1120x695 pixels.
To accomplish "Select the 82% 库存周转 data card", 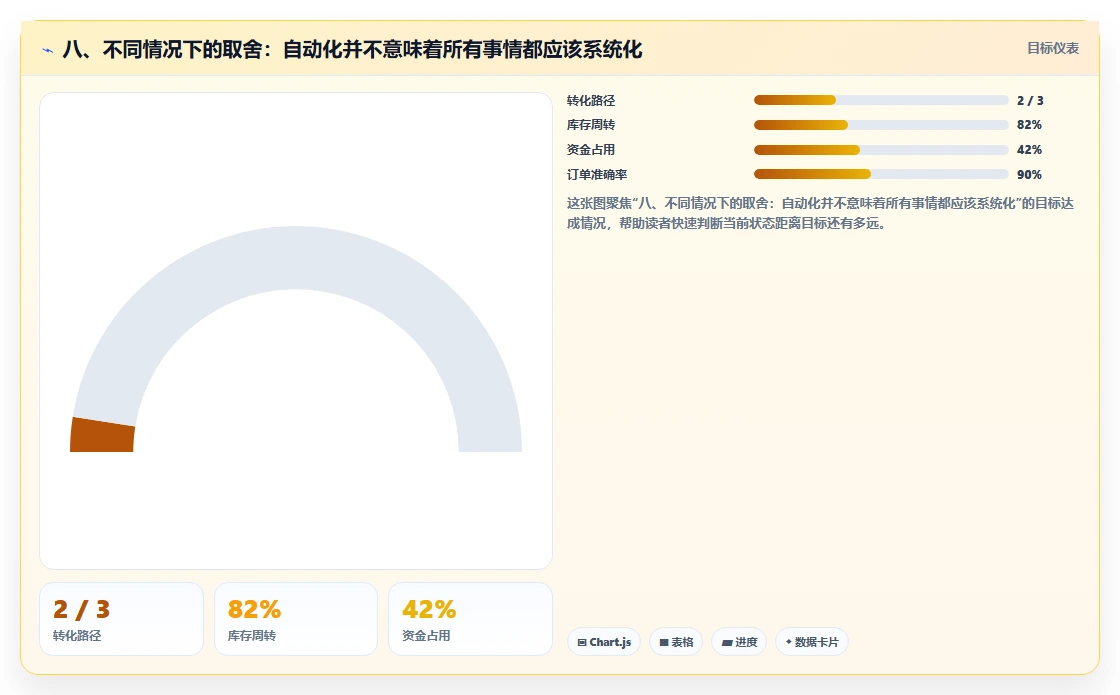I will [x=296, y=619].
